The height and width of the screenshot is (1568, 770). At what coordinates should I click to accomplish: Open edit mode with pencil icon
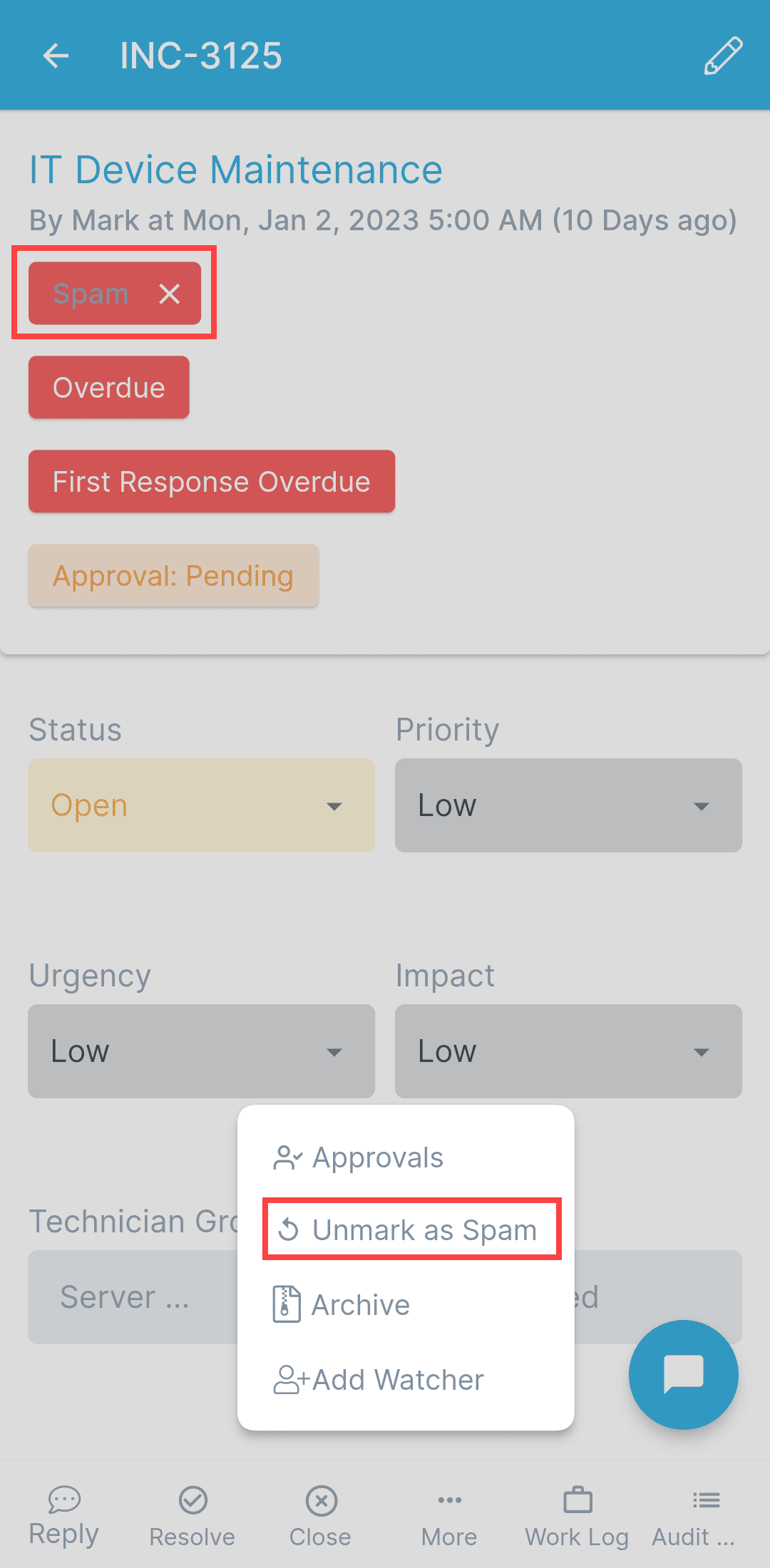click(x=723, y=56)
